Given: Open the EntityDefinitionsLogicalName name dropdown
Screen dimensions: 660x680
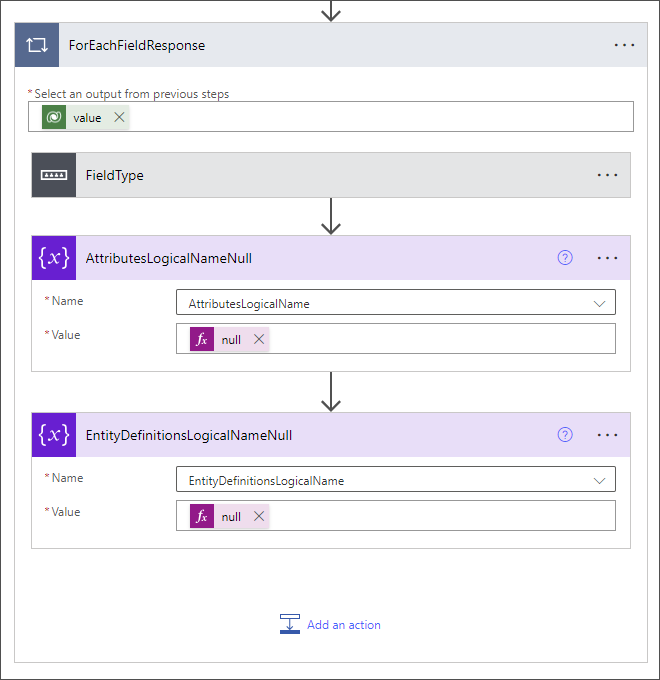Looking at the screenshot, I should (x=395, y=479).
